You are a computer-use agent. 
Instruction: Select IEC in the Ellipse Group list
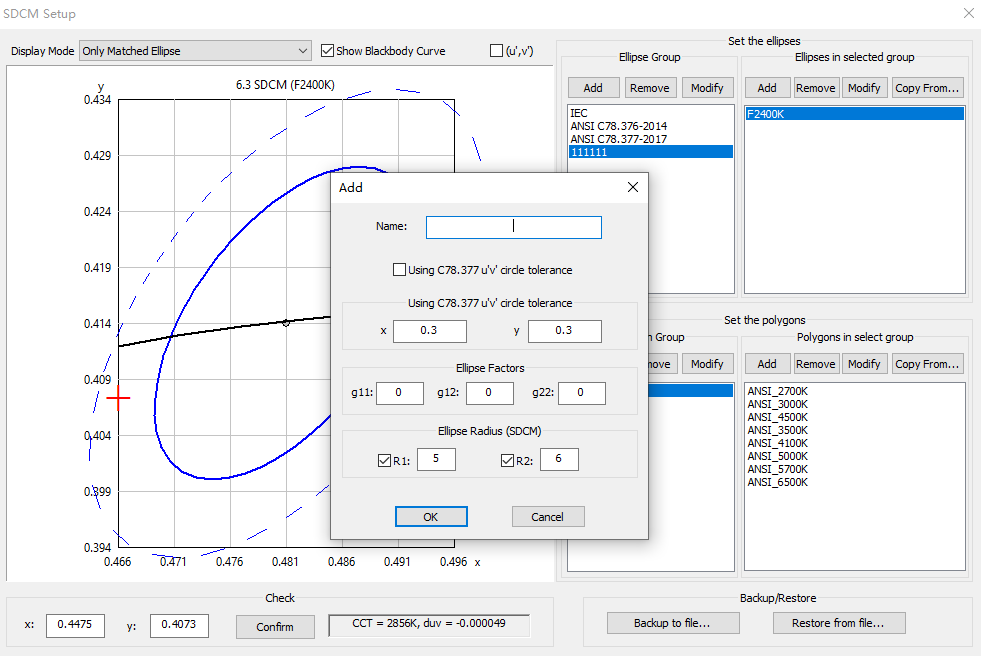pyautogui.click(x=651, y=113)
